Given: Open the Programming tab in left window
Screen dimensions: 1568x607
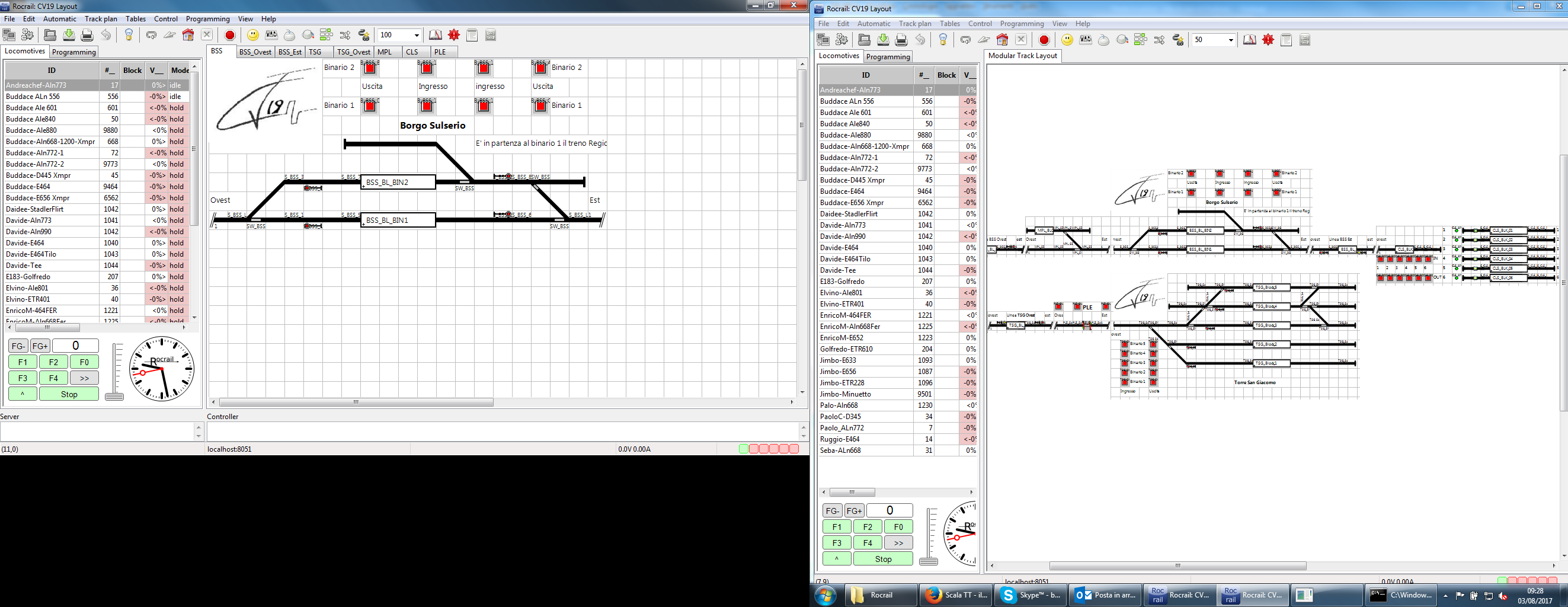Looking at the screenshot, I should click(x=73, y=52).
